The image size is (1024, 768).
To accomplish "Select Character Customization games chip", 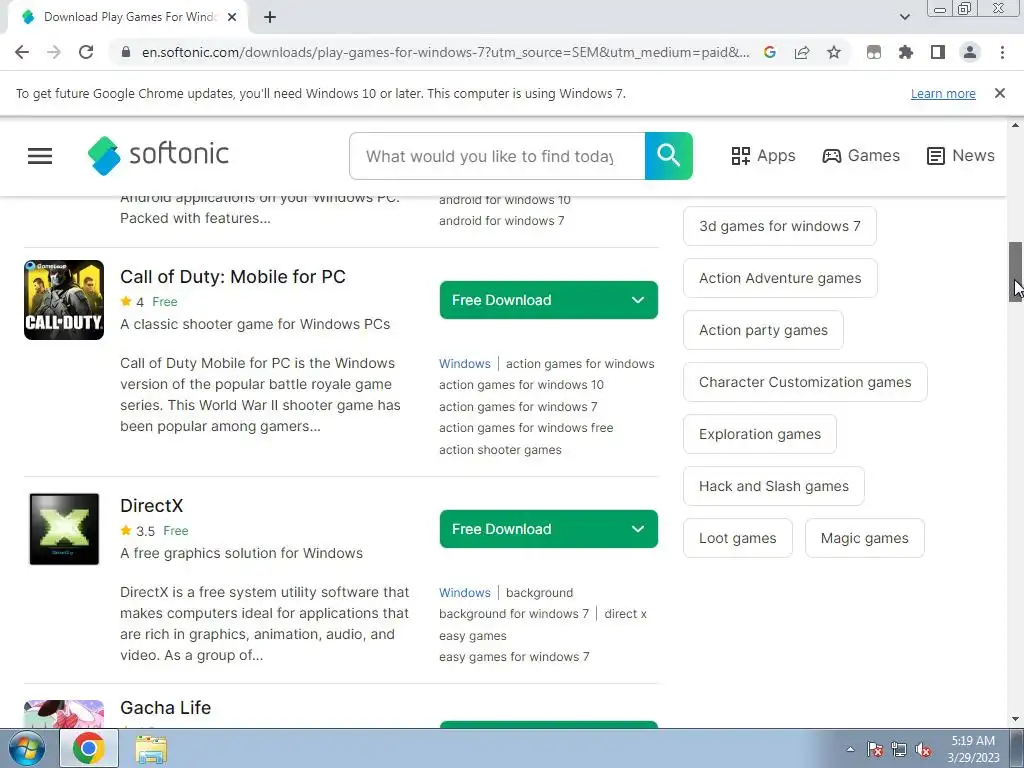I will 805,382.
